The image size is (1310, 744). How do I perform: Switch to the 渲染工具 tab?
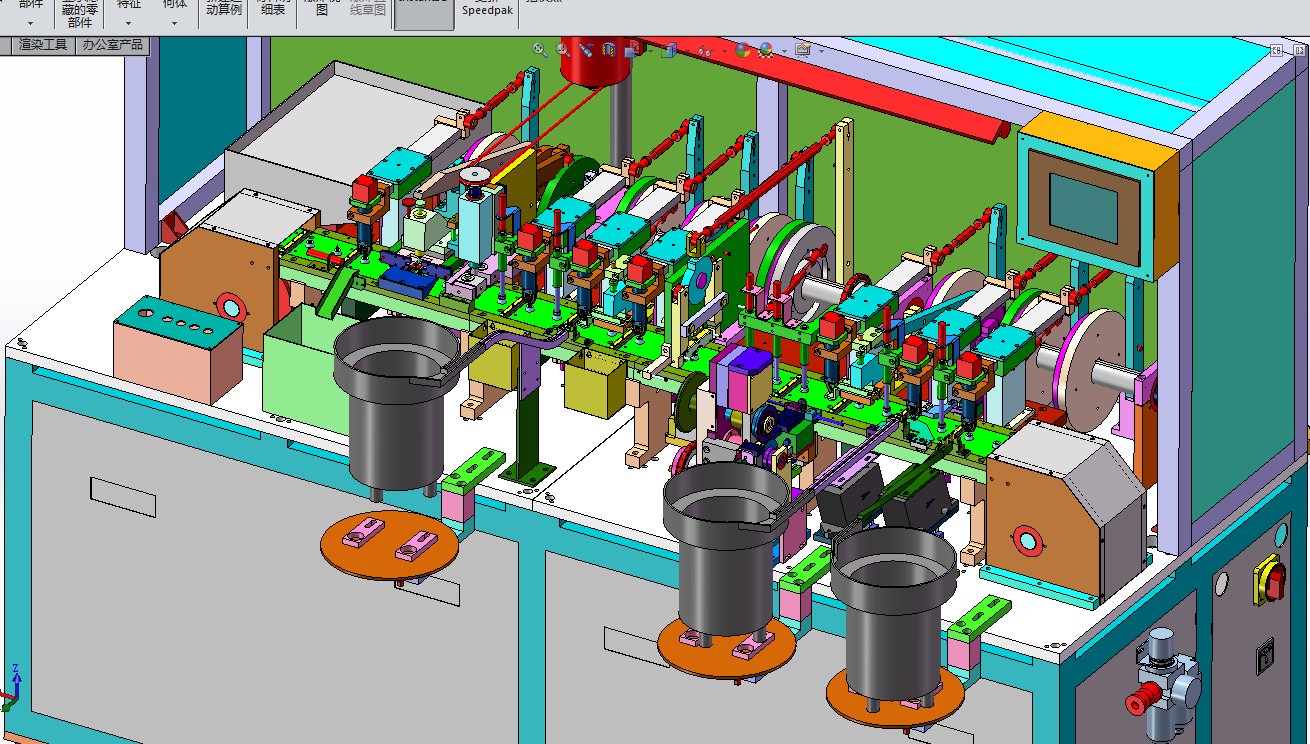pyautogui.click(x=43, y=45)
